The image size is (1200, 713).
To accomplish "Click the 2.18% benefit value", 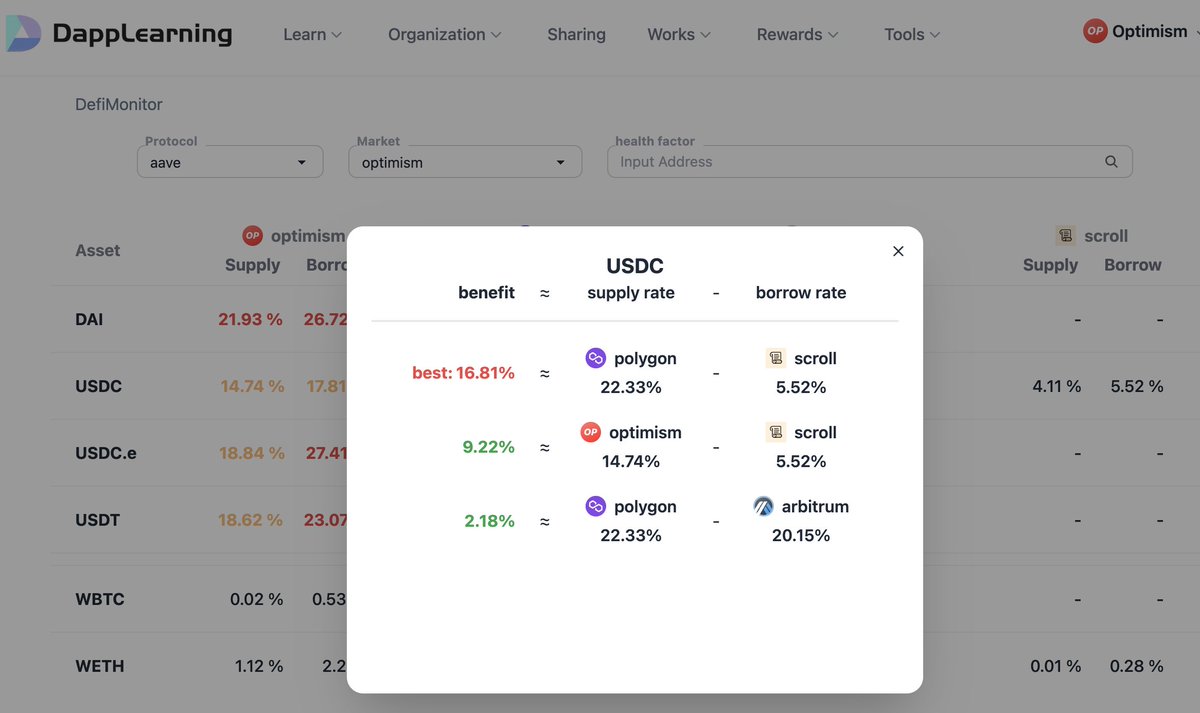I will pyautogui.click(x=489, y=521).
